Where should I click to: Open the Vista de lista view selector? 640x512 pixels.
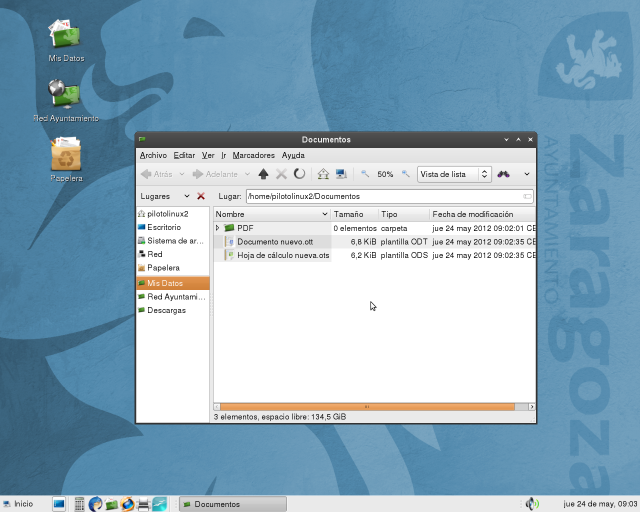point(454,174)
